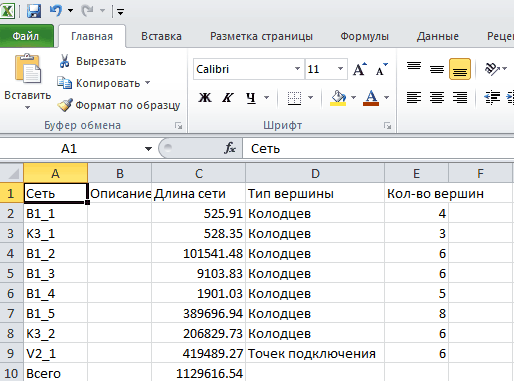Switch to the Разметка страницы tab
Image resolution: width=514 pixels, height=381 pixels.
261,36
